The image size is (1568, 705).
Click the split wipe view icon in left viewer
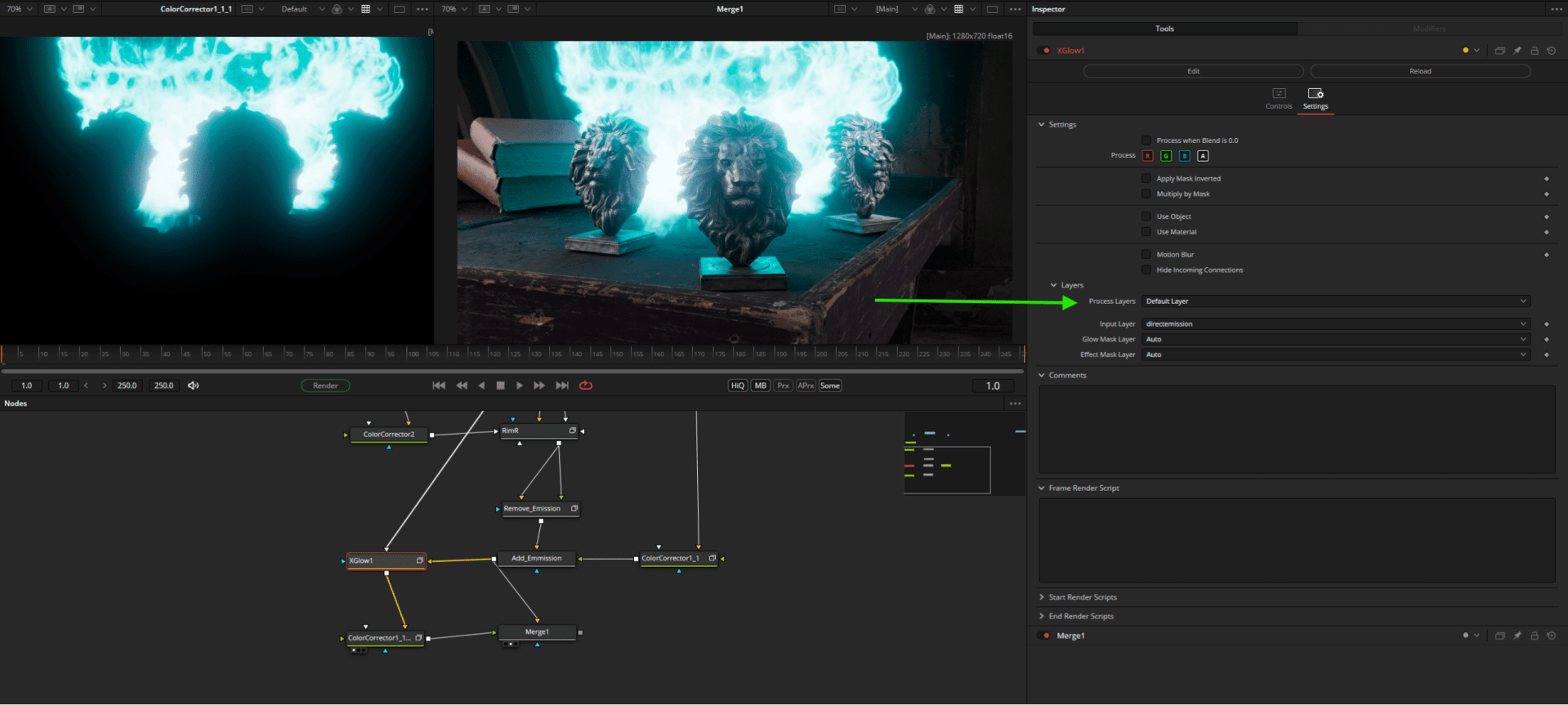[78, 9]
